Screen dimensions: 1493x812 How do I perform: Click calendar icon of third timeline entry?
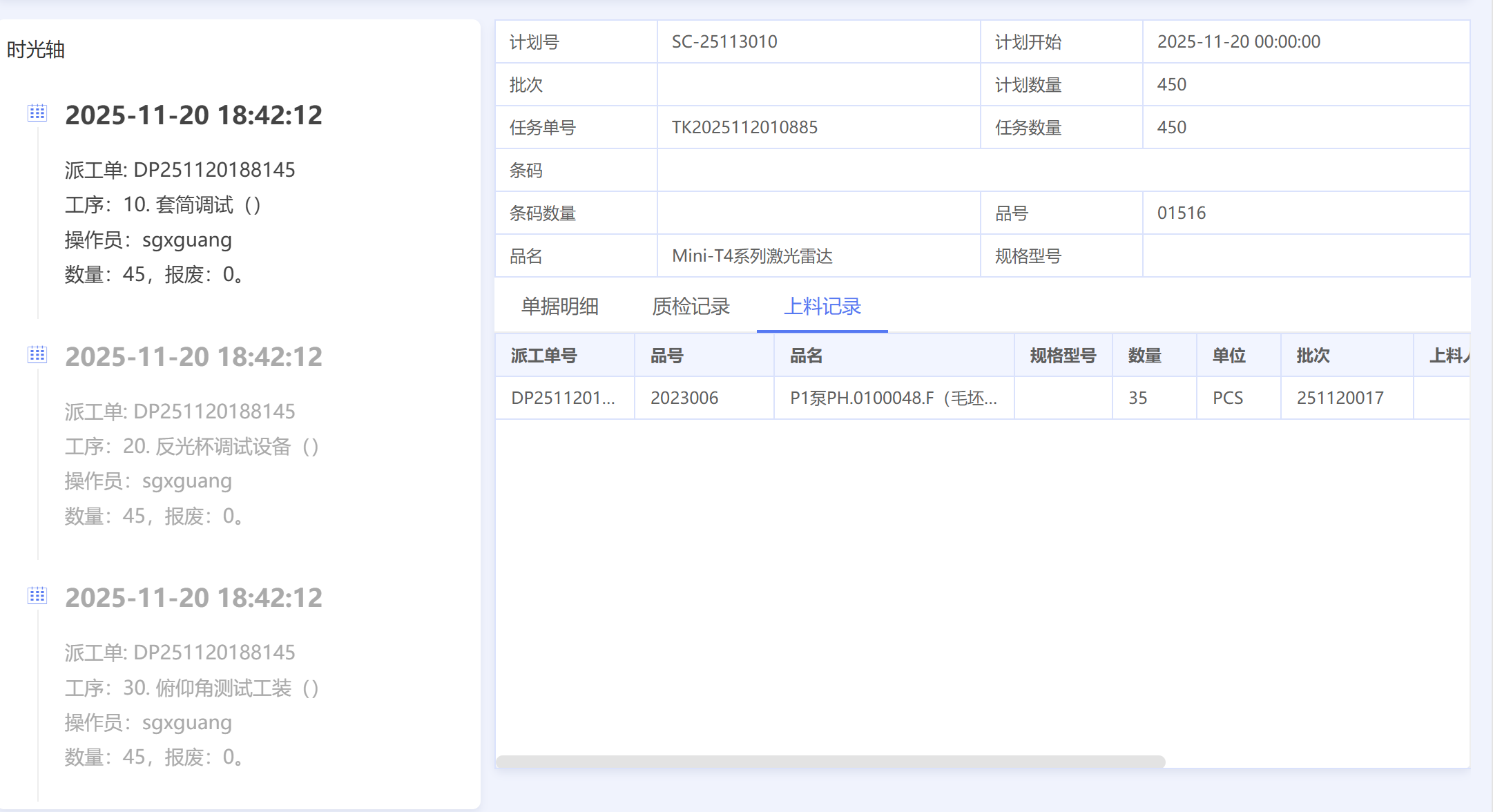click(37, 595)
